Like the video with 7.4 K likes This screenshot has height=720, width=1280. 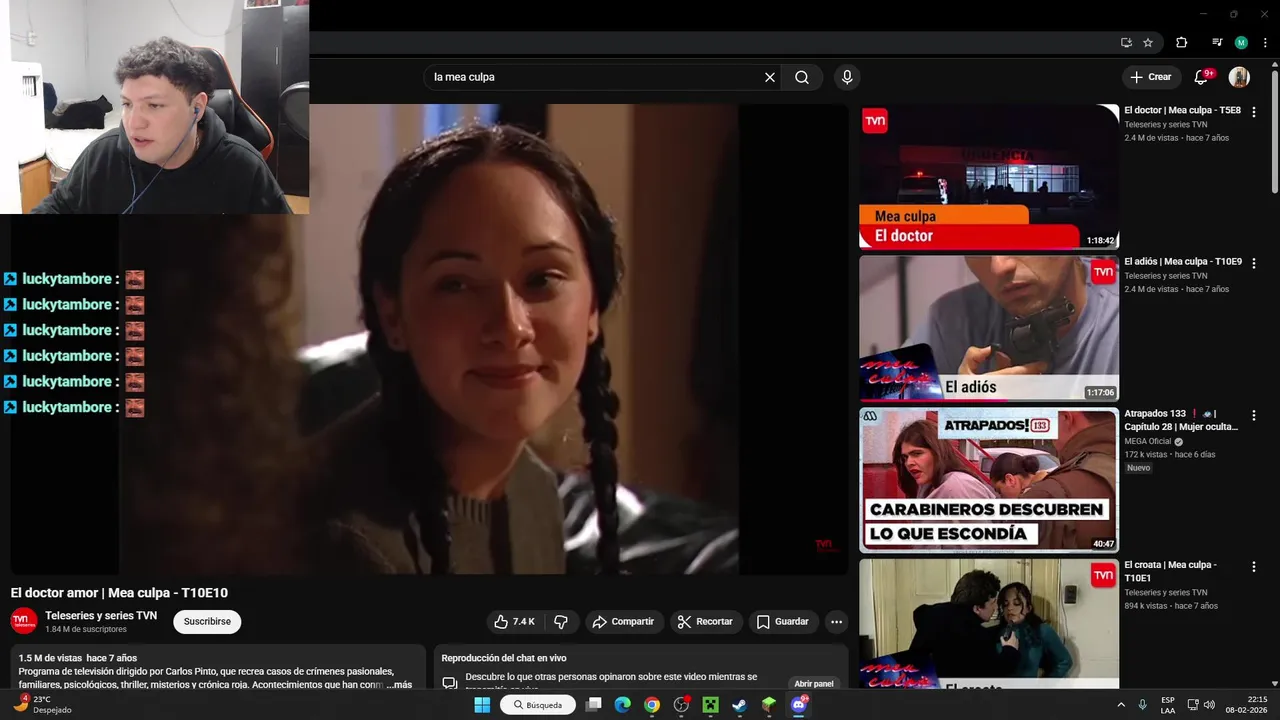point(514,622)
